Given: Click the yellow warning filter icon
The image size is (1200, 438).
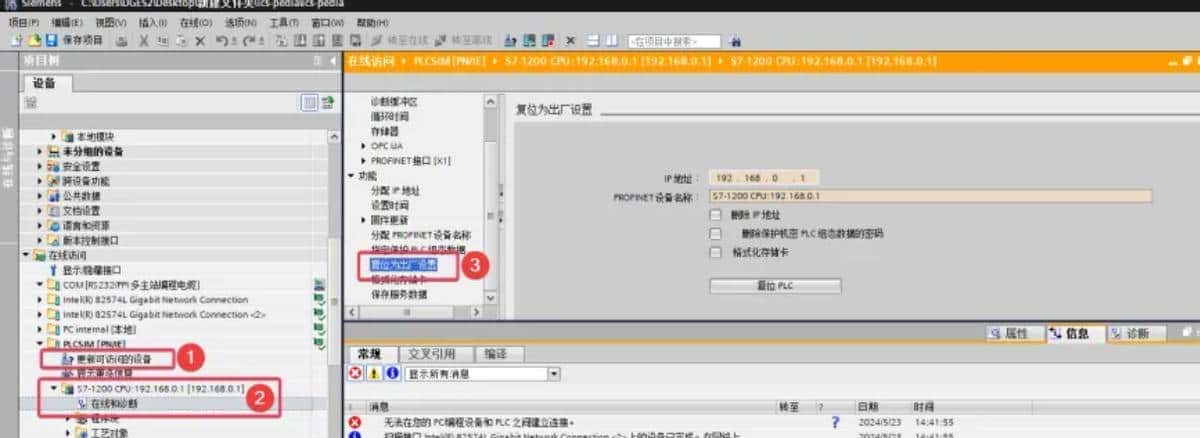Looking at the screenshot, I should click(x=373, y=373).
